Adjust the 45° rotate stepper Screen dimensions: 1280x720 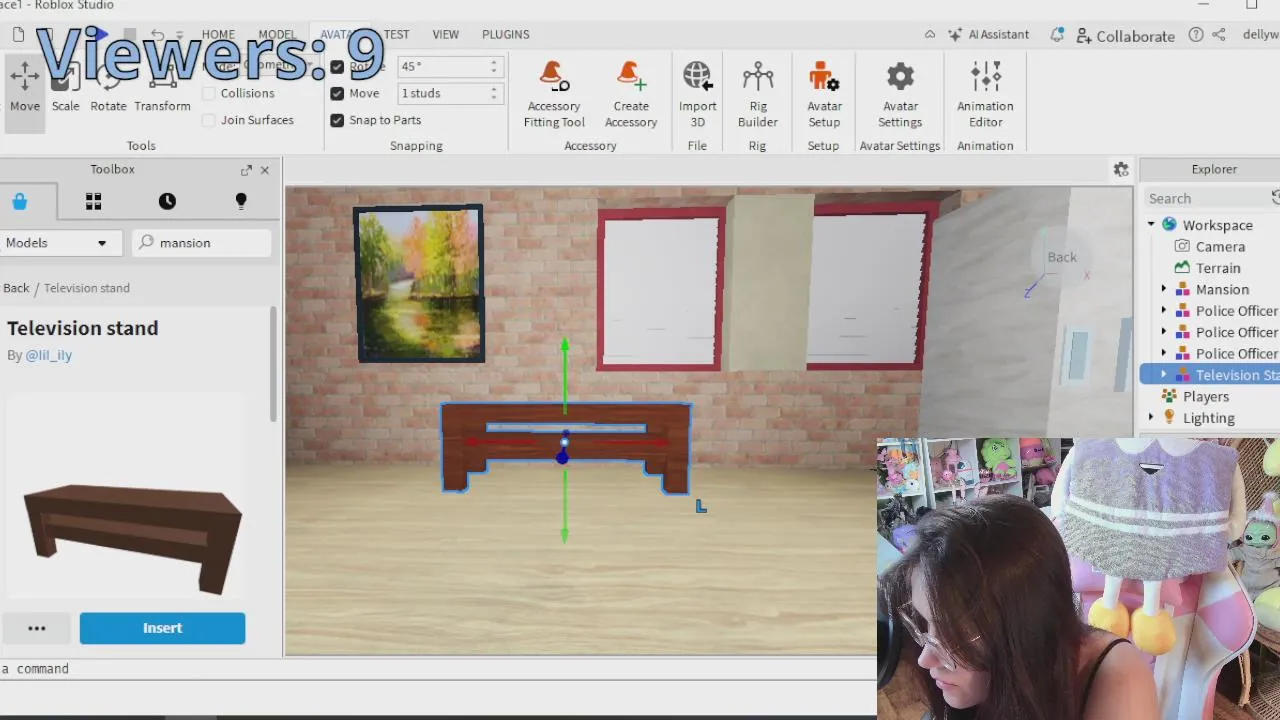494,66
